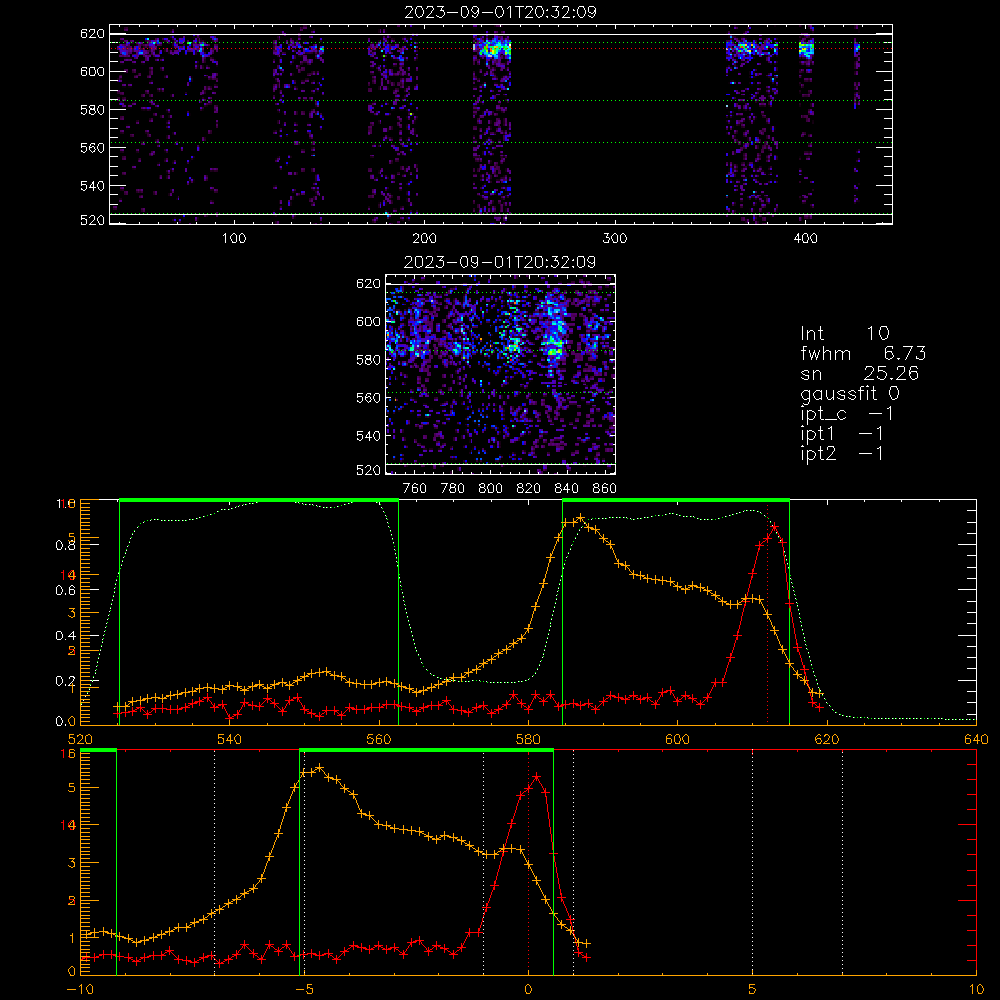Screen dimensions: 1000x1000
Task: Click the x-axis label 640 on profile plot
Action: pos(976,739)
